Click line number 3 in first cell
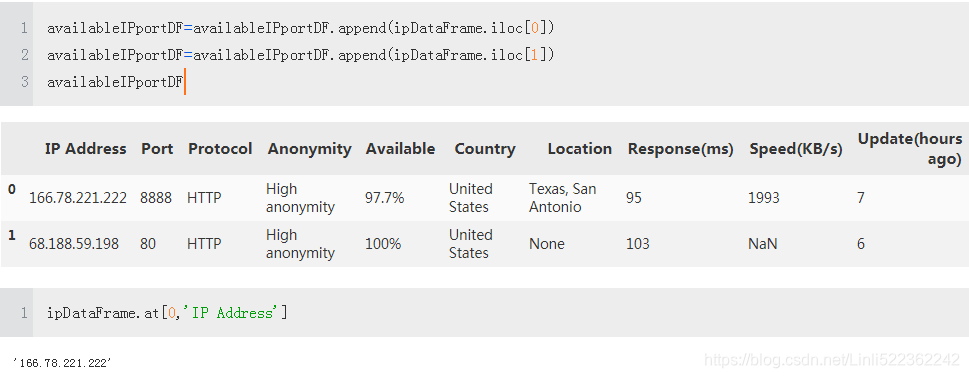Screen dimensions: 969x378 click(x=25, y=82)
